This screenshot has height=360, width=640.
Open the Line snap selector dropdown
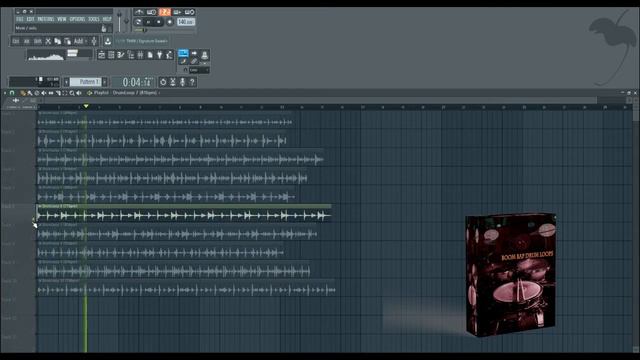[199, 70]
